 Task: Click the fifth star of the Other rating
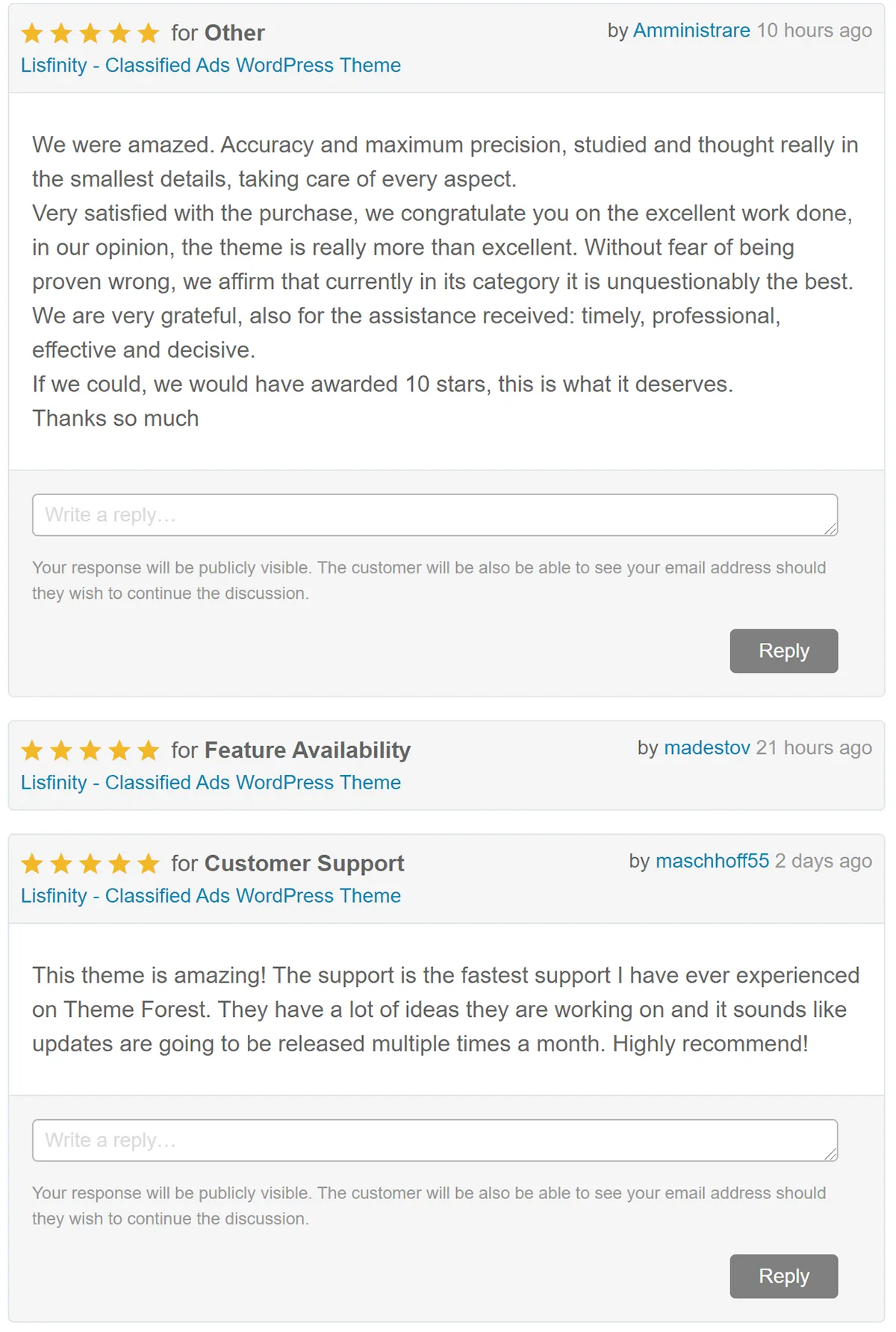146,33
